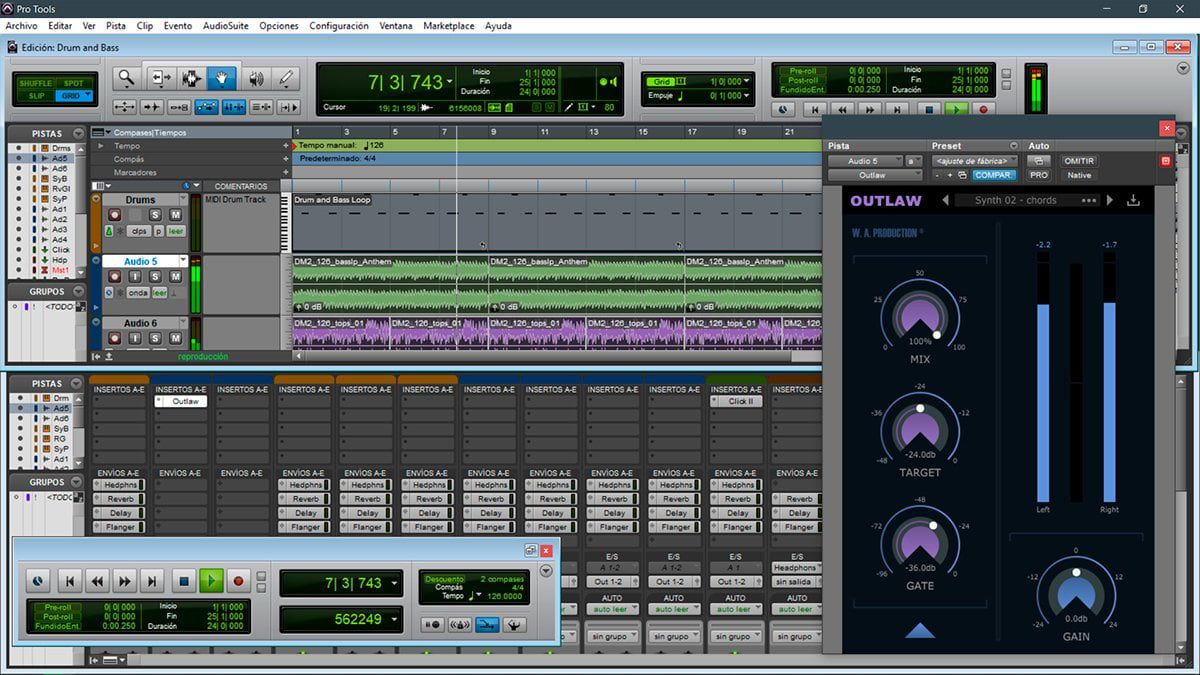The width and height of the screenshot is (1200, 675).
Task: Open ajuste de fábrica preset dropdown
Action: (x=975, y=161)
